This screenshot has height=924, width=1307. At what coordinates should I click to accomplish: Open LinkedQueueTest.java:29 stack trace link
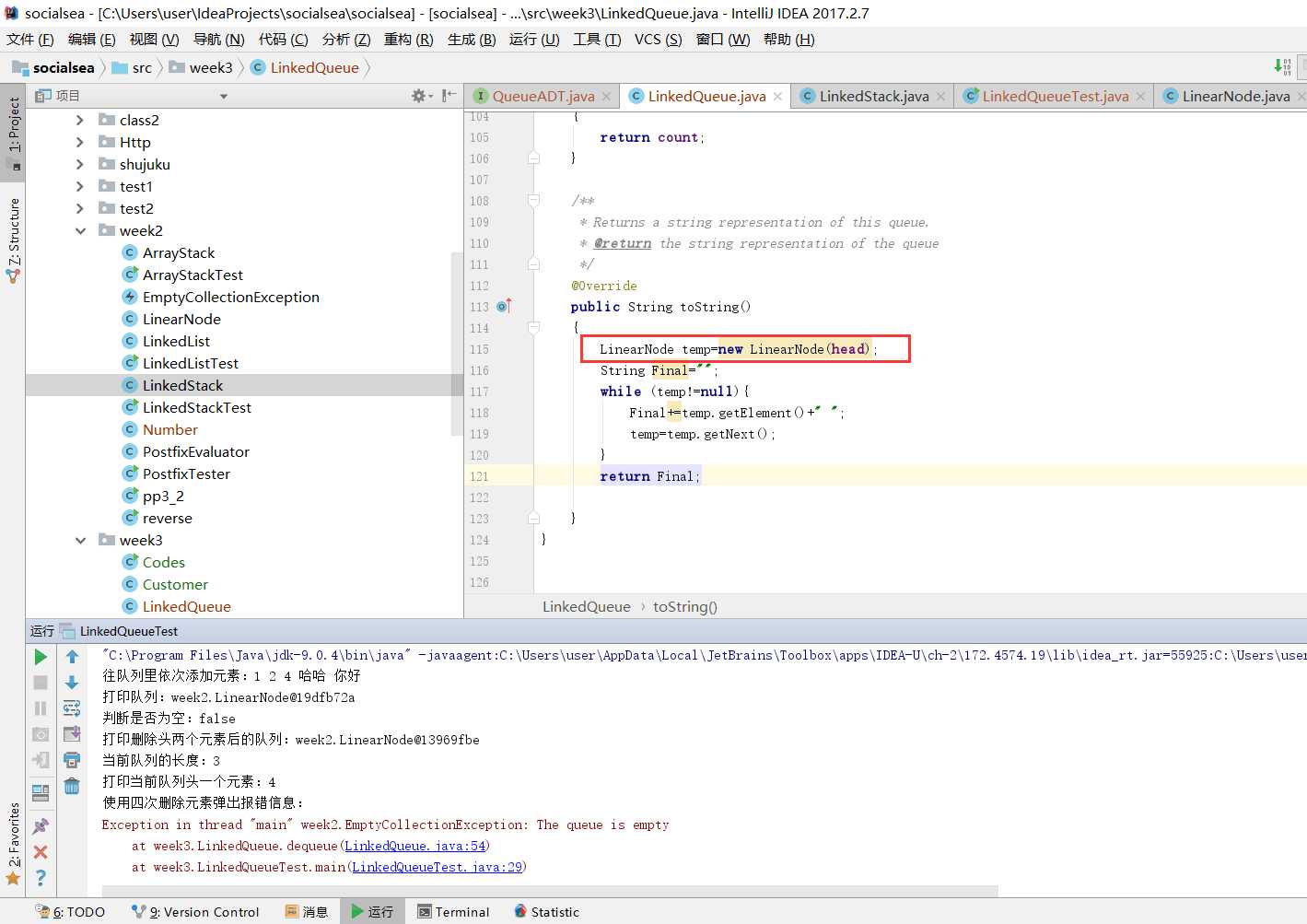pyautogui.click(x=437, y=867)
